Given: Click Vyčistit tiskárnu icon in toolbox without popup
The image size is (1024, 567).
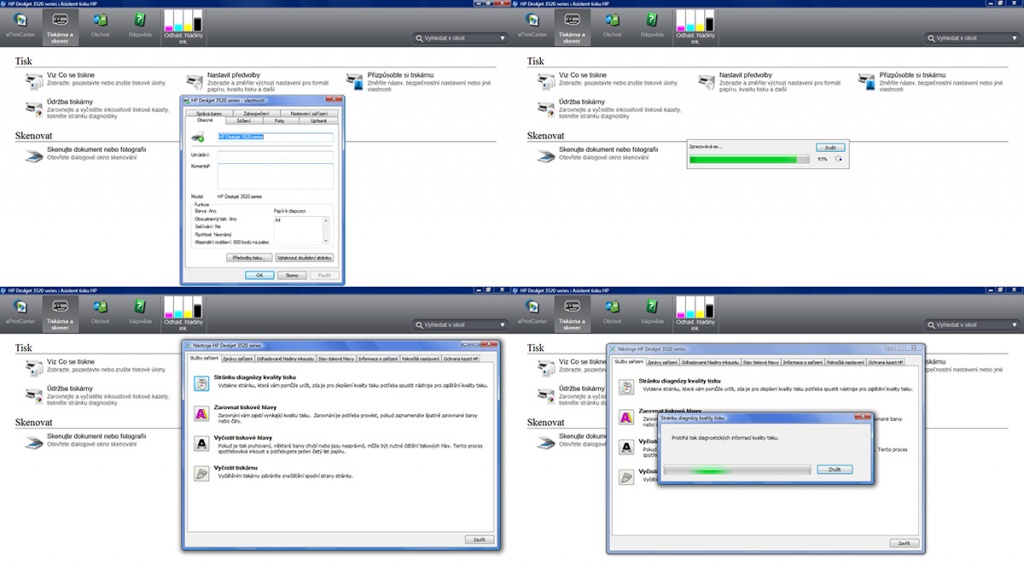Looking at the screenshot, I should tap(202, 474).
